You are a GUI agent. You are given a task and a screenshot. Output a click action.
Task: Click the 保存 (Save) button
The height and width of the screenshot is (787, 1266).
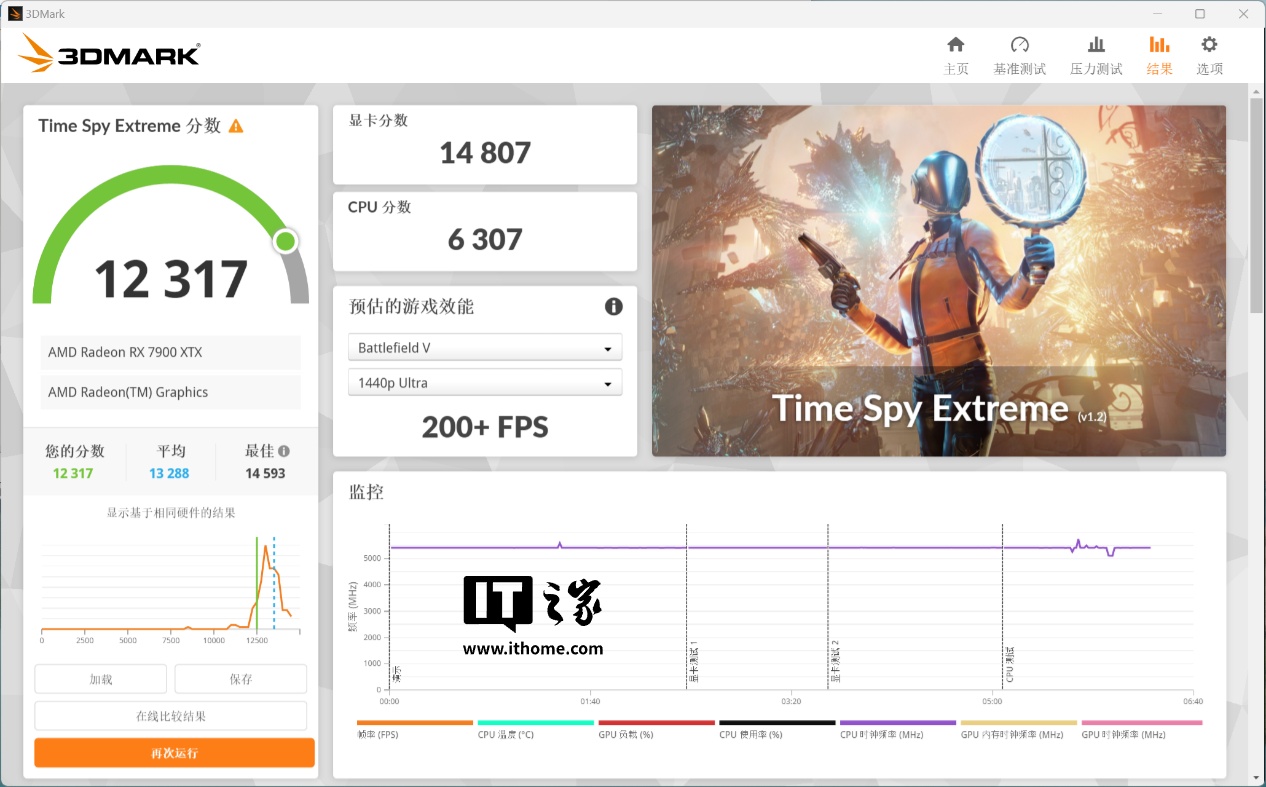click(240, 679)
